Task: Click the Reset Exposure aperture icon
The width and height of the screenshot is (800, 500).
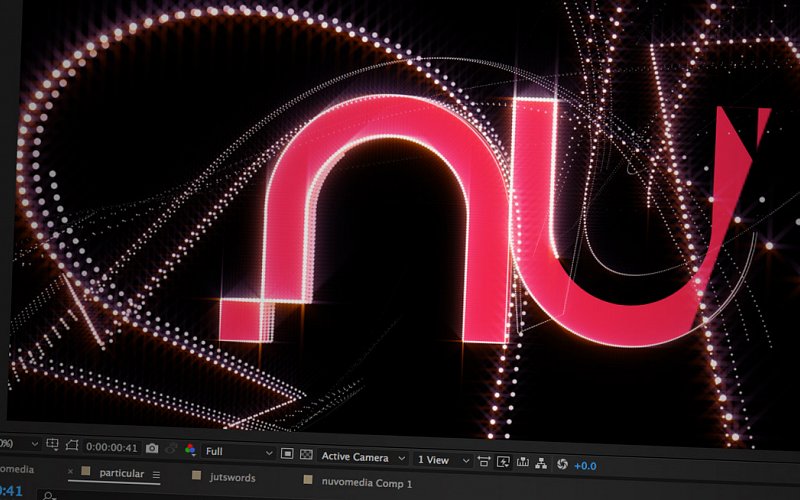Action: [x=562, y=464]
